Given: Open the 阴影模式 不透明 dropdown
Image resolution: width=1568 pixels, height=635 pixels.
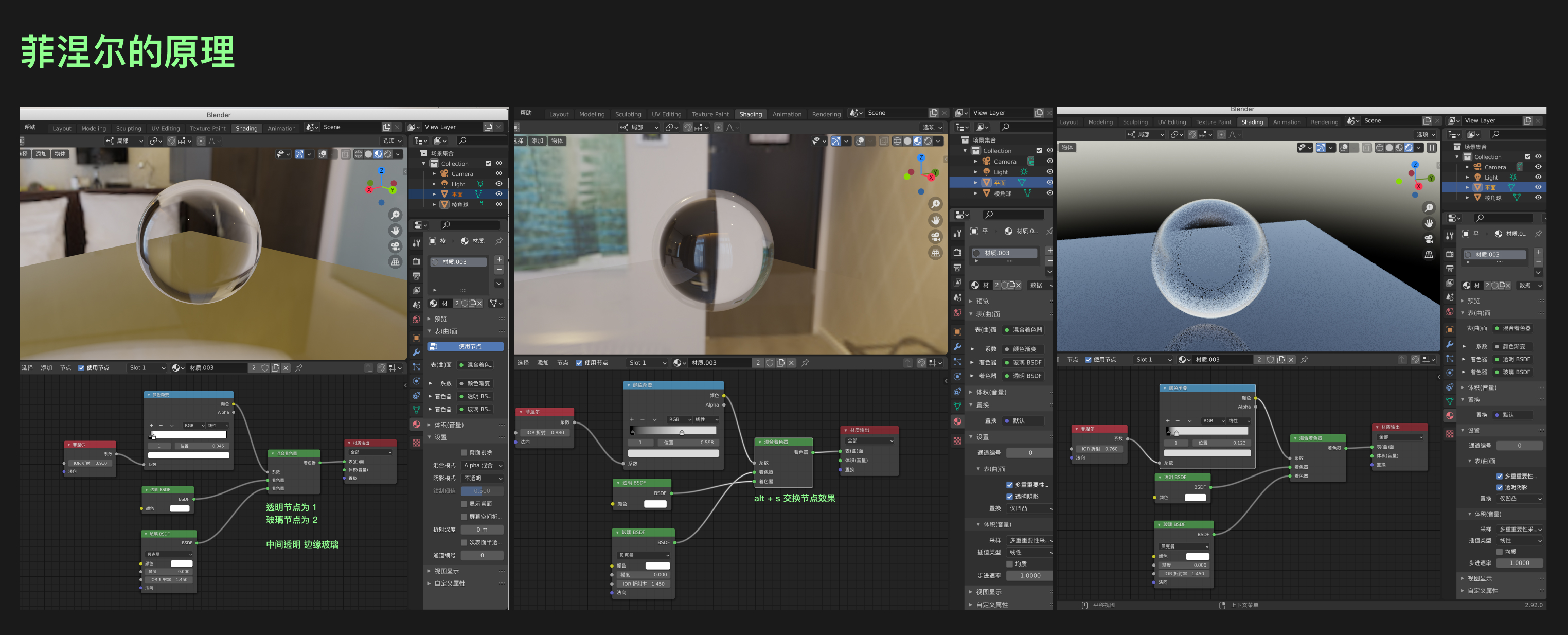Looking at the screenshot, I should [x=482, y=478].
